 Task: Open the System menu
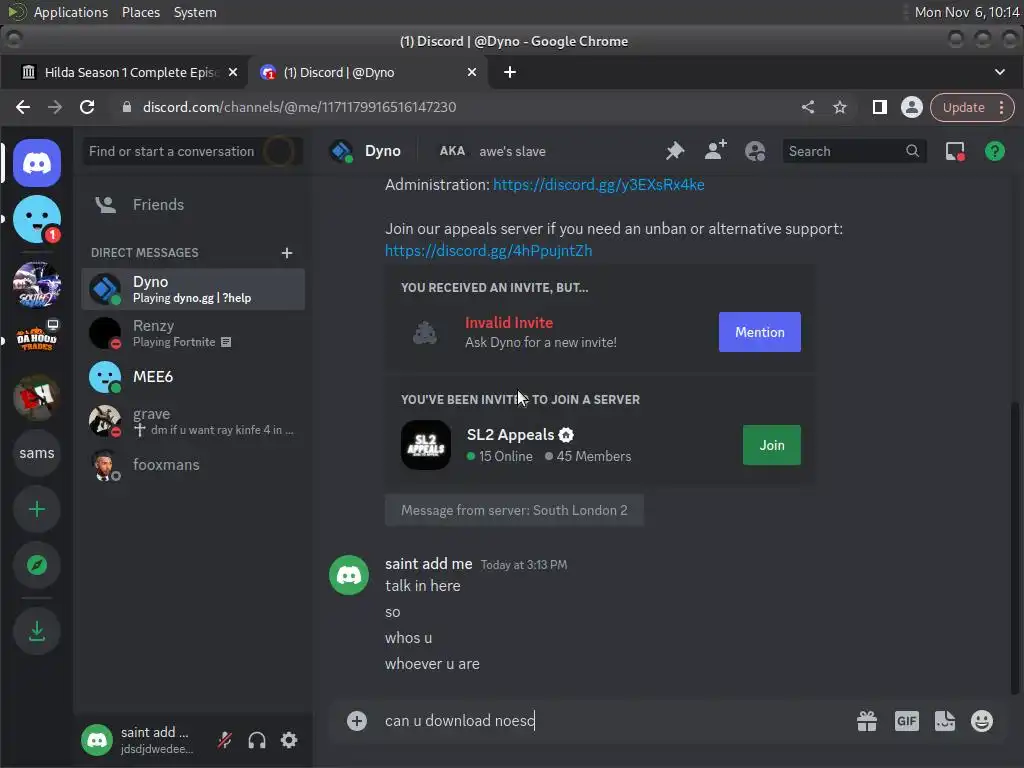click(x=195, y=12)
